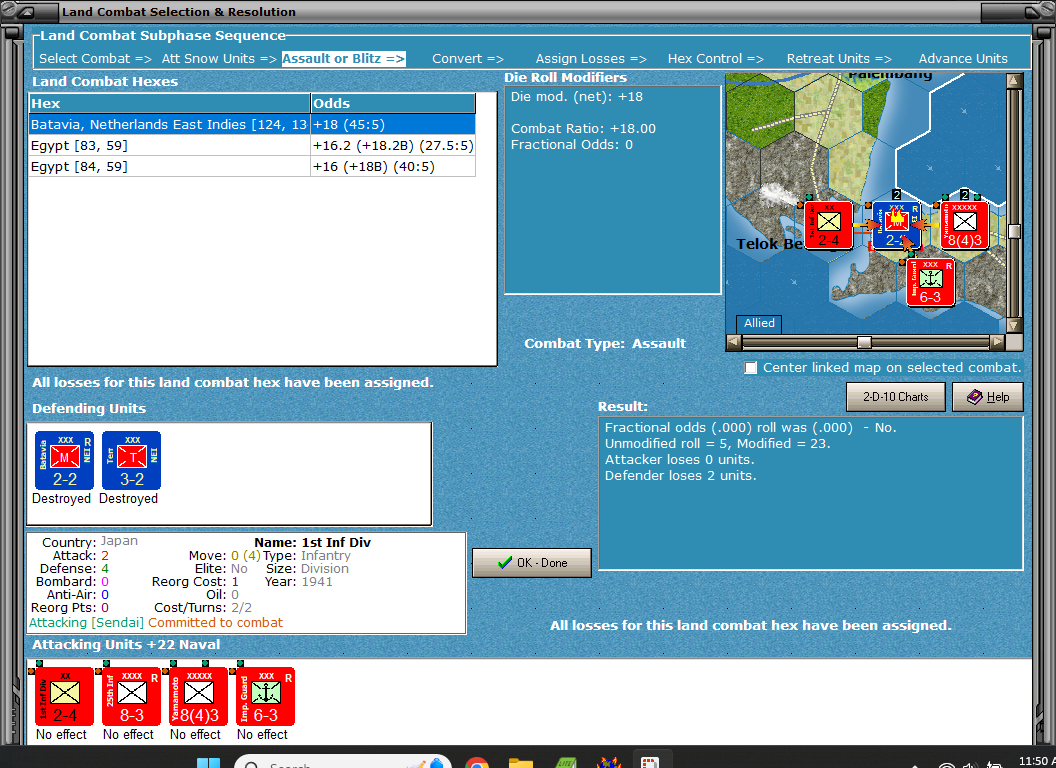Select the Batavia, Netherlands East Indies combat row
This screenshot has width=1056, height=768.
252,125
